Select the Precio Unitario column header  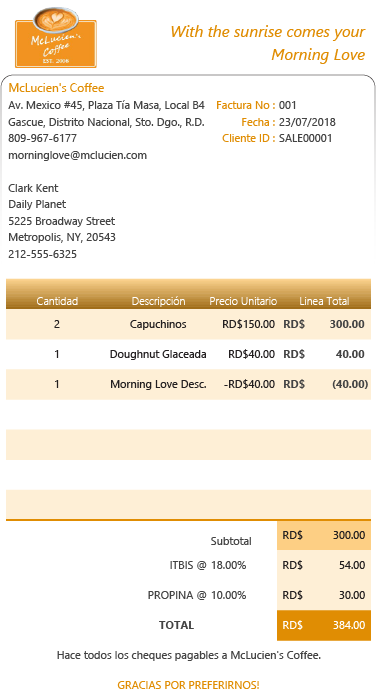click(x=243, y=301)
